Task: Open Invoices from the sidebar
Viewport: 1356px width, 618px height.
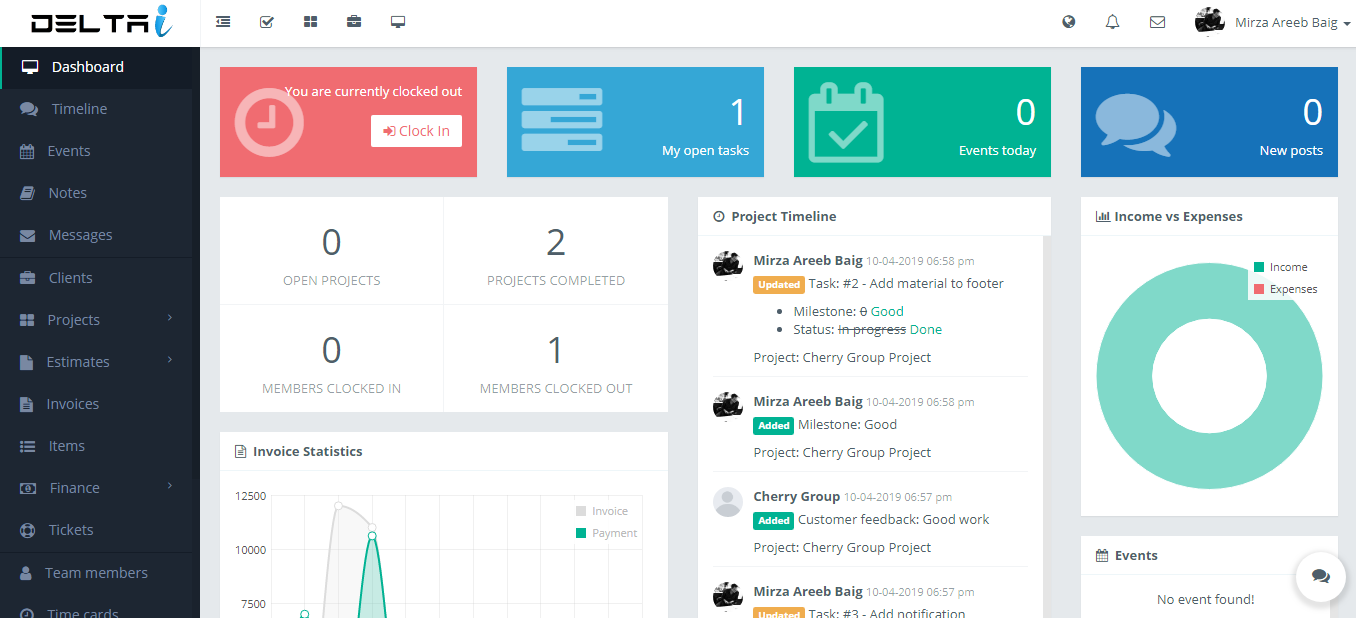Action: (x=72, y=404)
